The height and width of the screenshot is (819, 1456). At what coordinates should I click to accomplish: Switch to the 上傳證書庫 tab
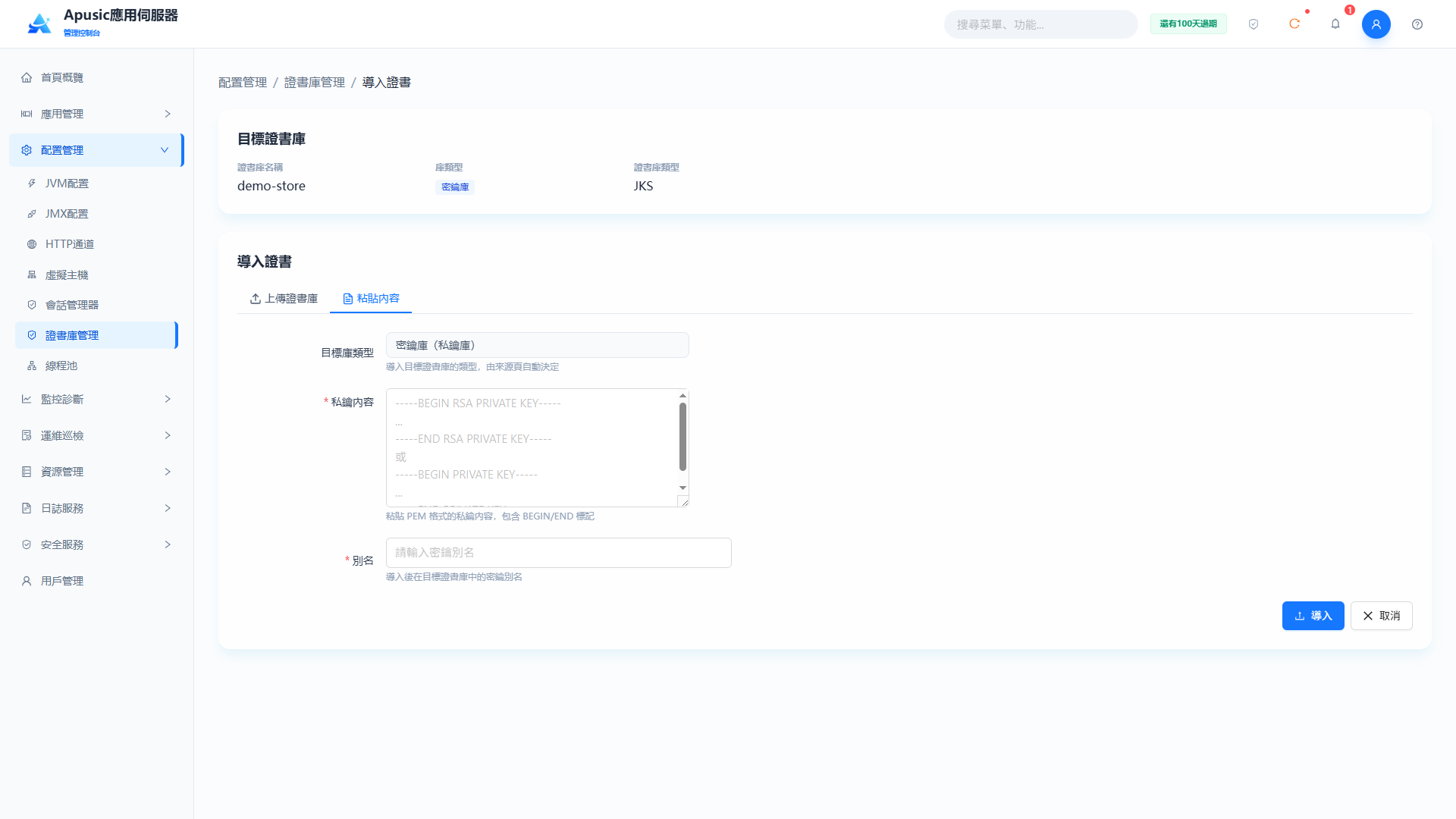284,299
